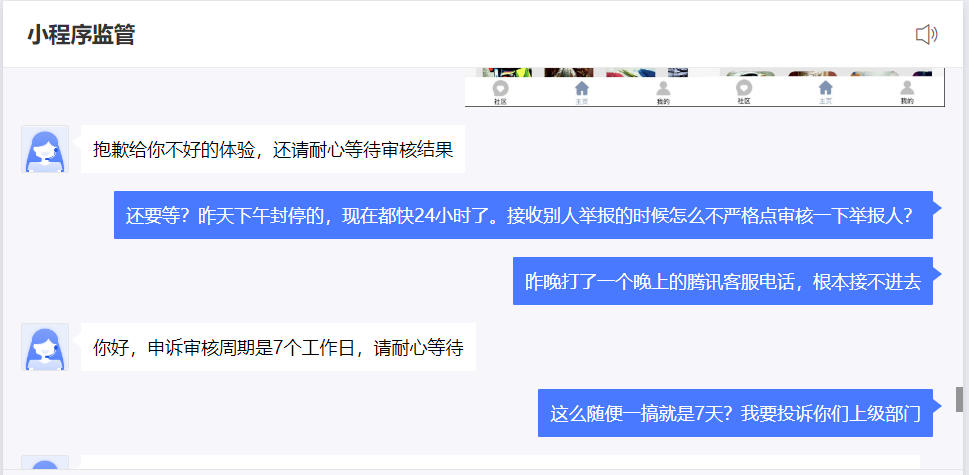Click the partially visible agent avatar at the bottom
Viewport: 969px width, 475px height.
click(45, 462)
